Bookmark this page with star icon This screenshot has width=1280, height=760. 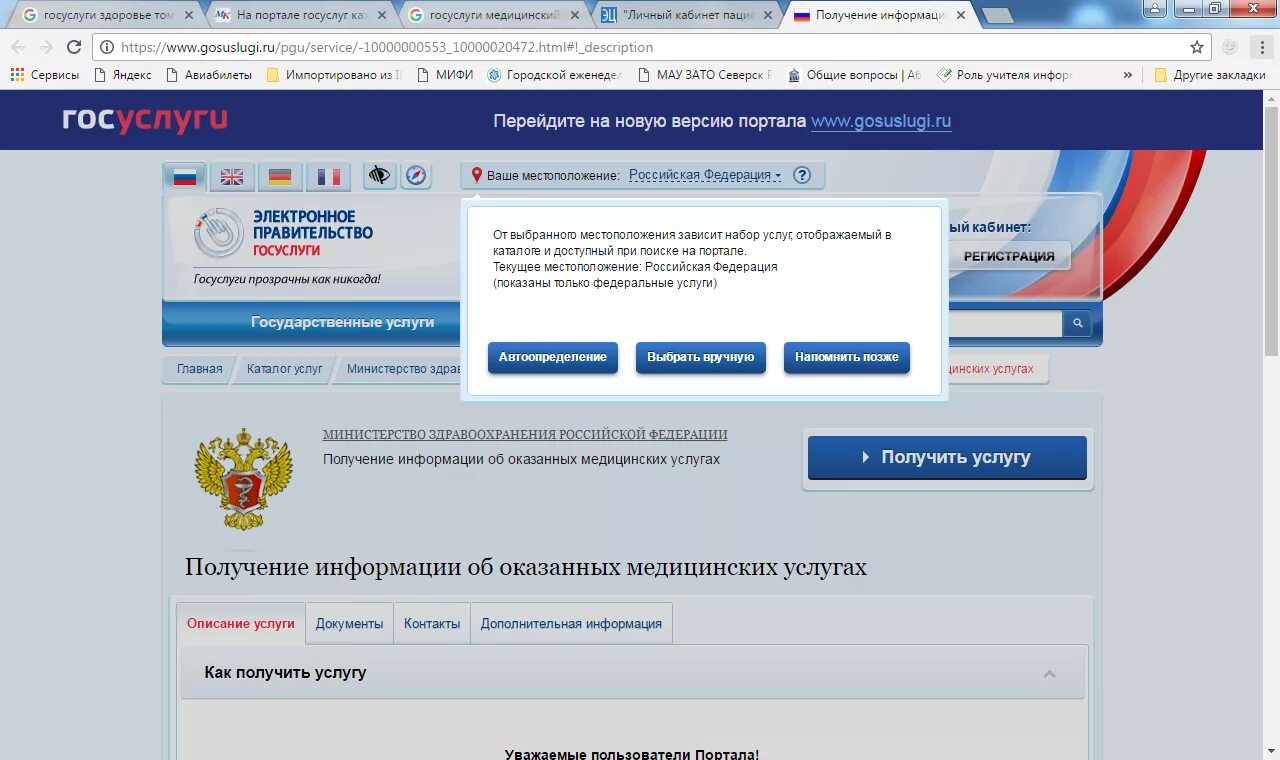(x=1196, y=47)
